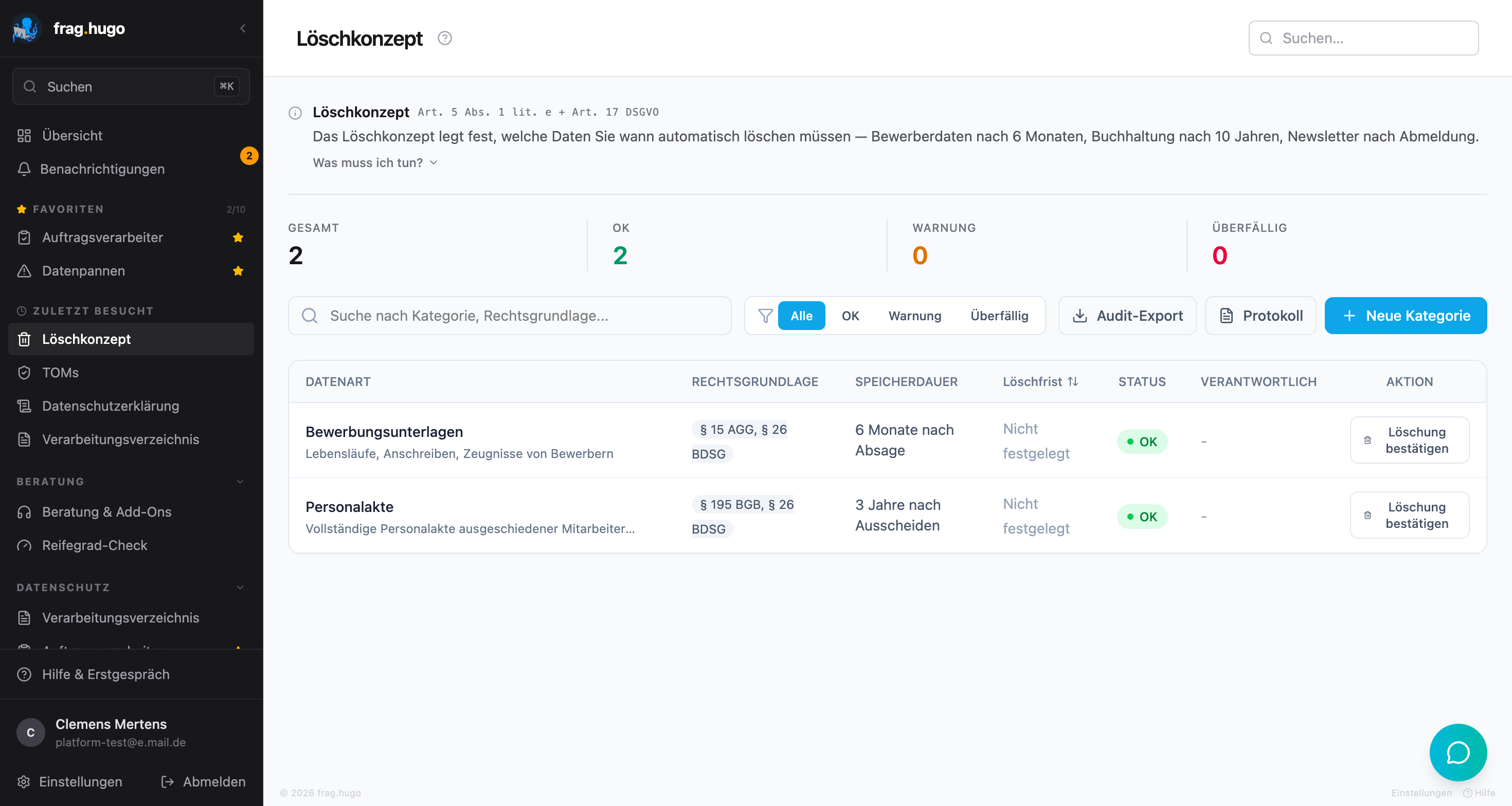This screenshot has height=806, width=1512.
Task: Confirm deletion for Personalakte
Action: [x=1409, y=515]
